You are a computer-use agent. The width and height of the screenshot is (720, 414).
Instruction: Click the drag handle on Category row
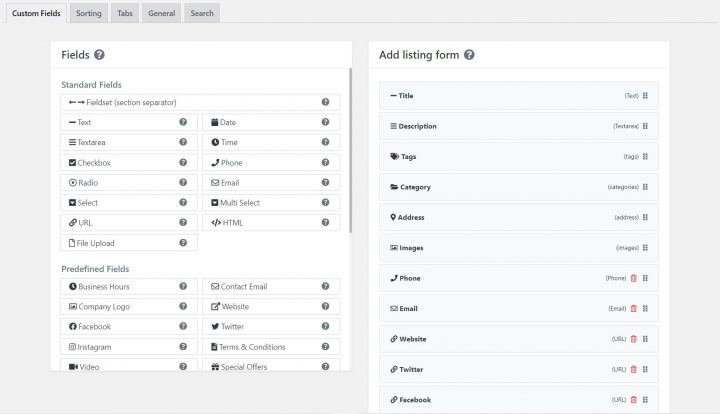(x=645, y=187)
